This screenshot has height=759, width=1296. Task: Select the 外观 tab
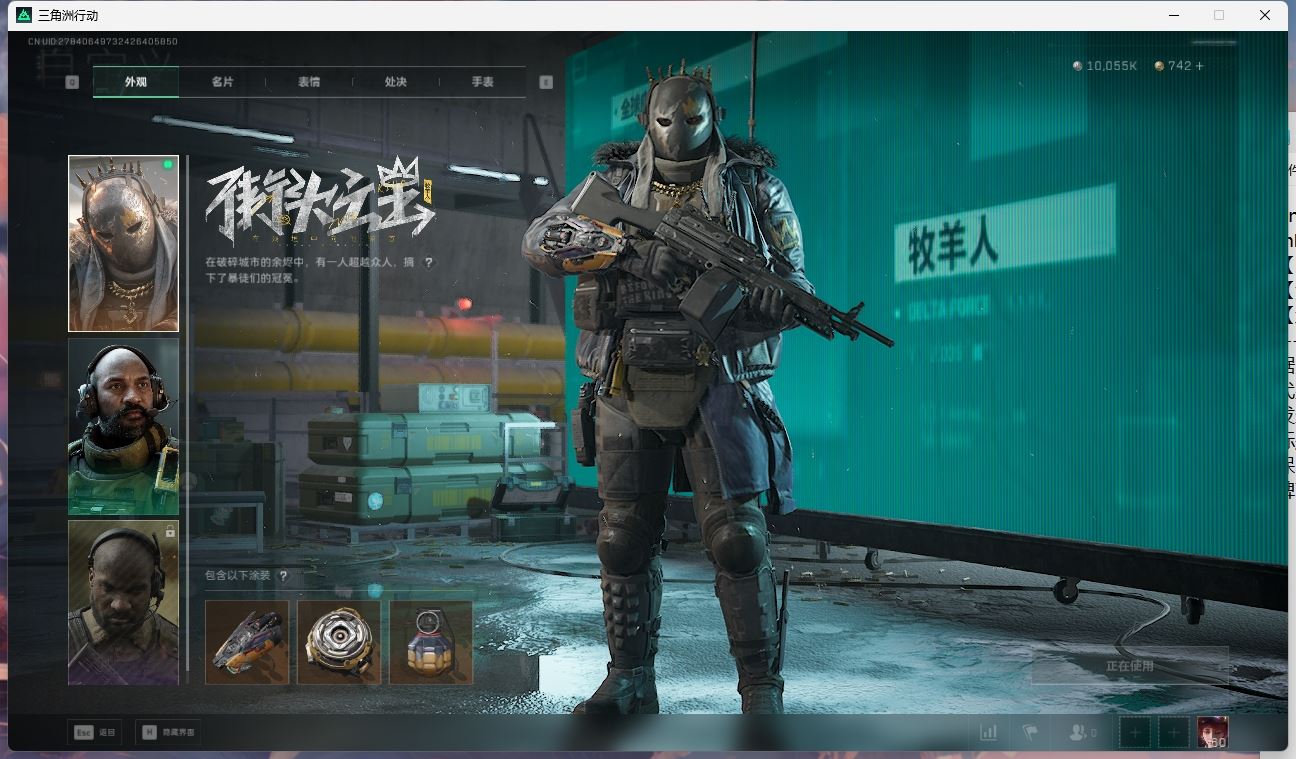coord(135,82)
